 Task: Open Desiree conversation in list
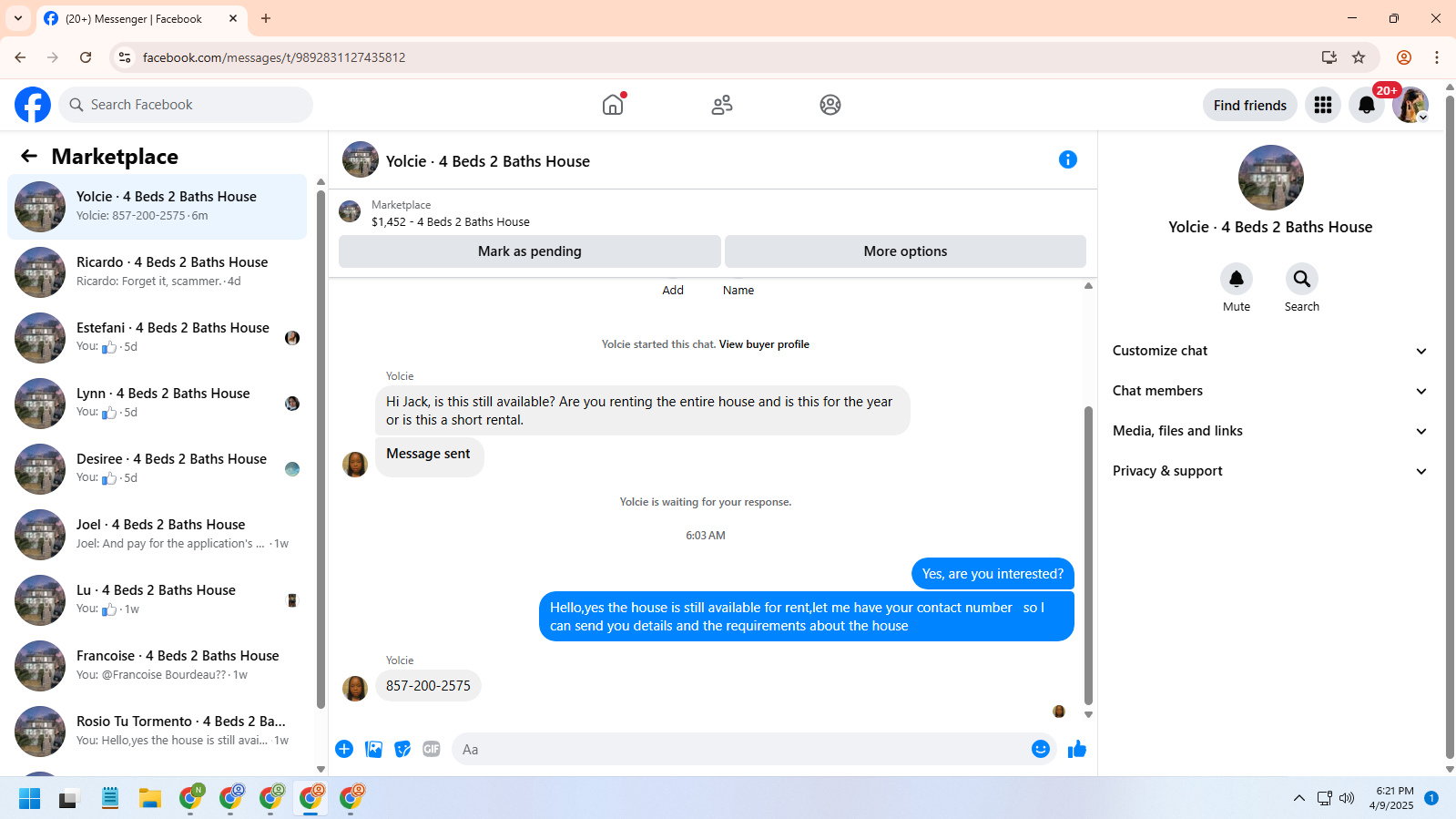click(x=158, y=469)
